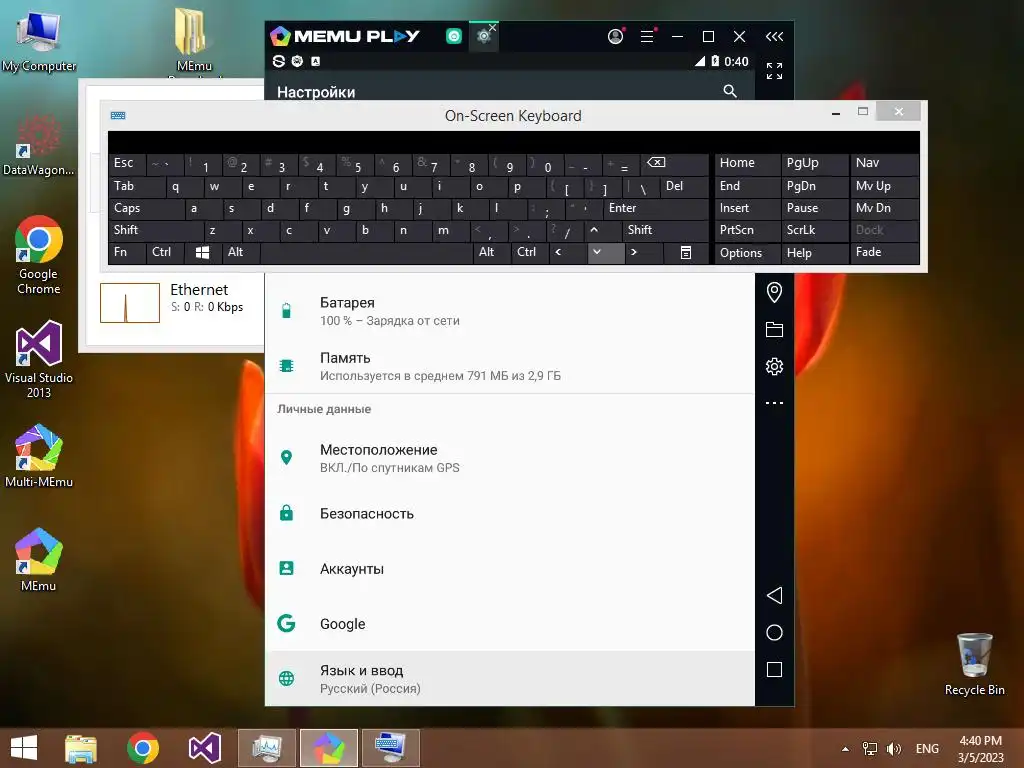
Task: Click the Mv Up key on keyboard
Action: click(x=884, y=187)
